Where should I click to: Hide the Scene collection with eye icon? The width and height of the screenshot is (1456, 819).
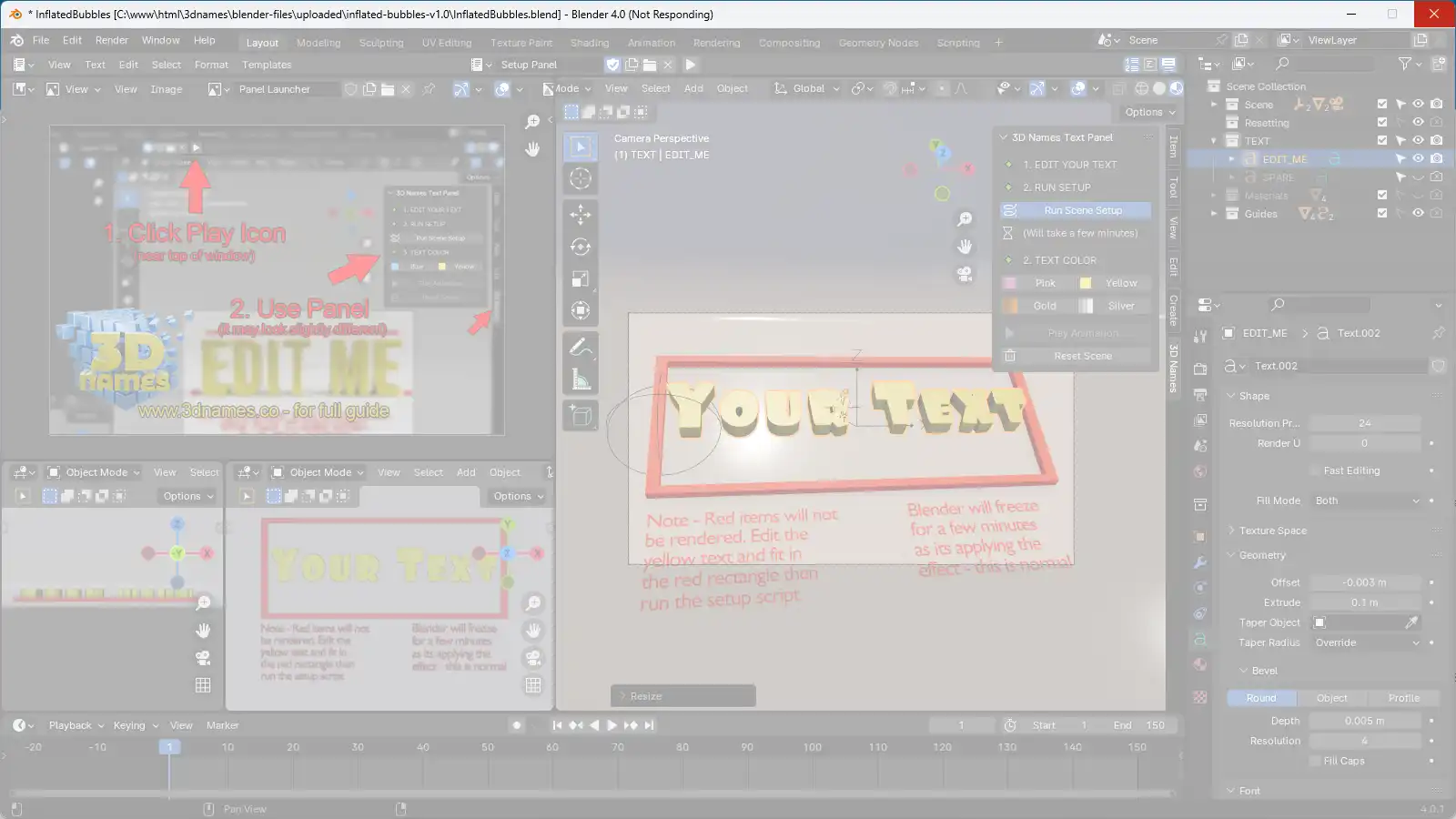pyautogui.click(x=1418, y=105)
